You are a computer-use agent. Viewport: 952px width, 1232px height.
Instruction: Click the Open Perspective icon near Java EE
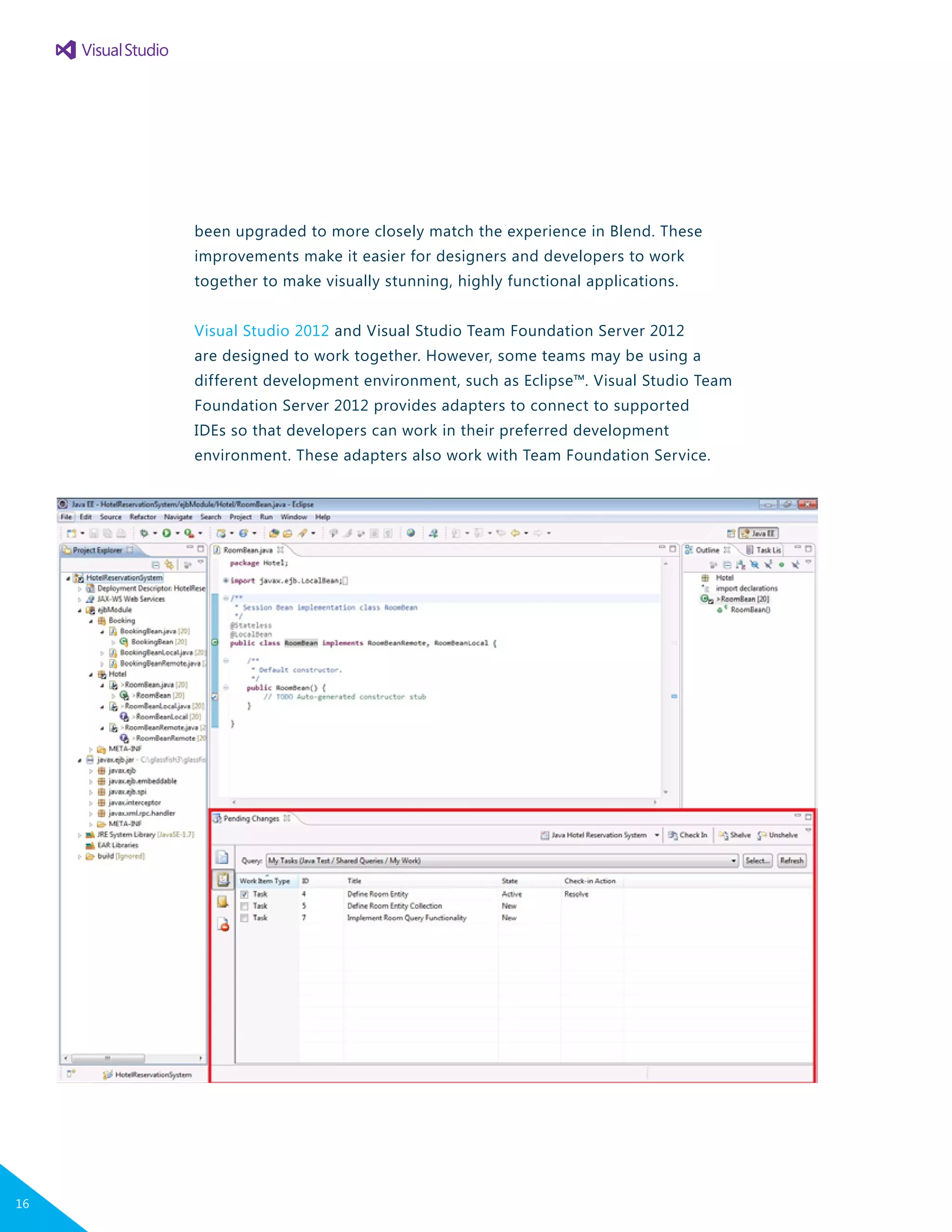pyautogui.click(x=731, y=534)
